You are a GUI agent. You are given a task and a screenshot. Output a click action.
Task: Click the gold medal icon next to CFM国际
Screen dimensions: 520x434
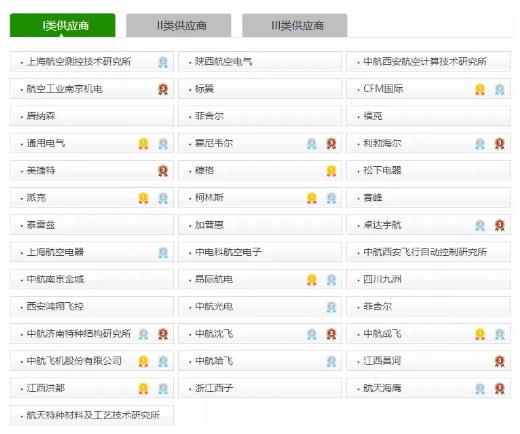[x=480, y=89]
